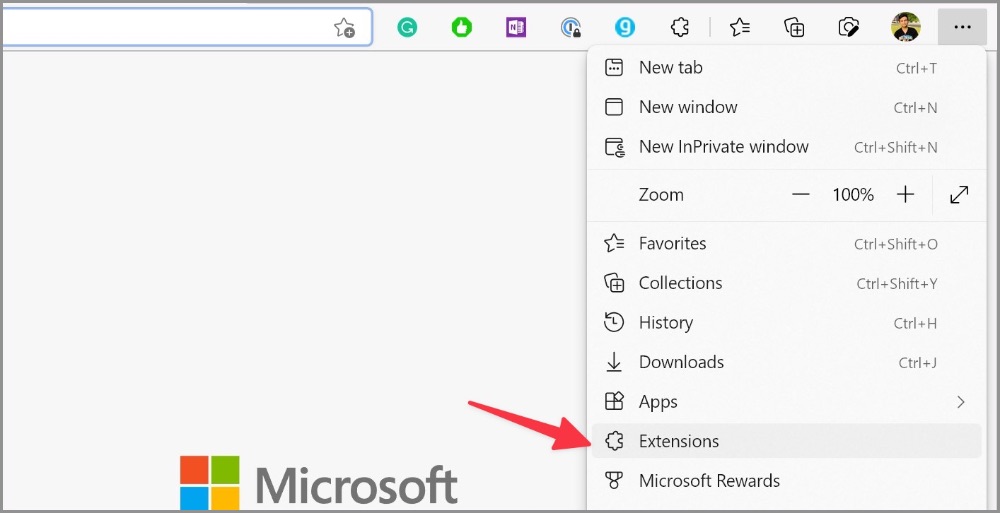The height and width of the screenshot is (513, 1000).
Task: Open Downloads from the menu
Action: point(786,362)
